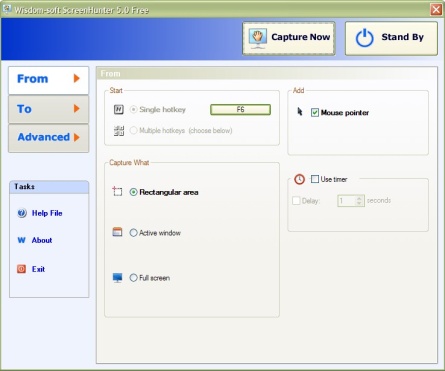Click the Capture What group label

click(x=129, y=163)
